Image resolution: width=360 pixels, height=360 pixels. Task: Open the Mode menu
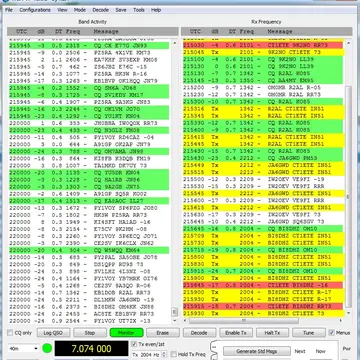[x=80, y=10]
